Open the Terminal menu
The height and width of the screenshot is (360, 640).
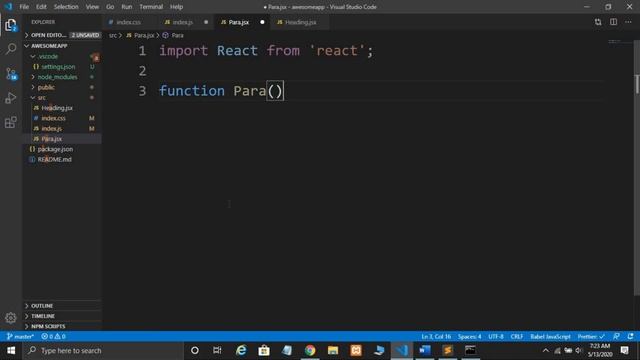pos(151,7)
